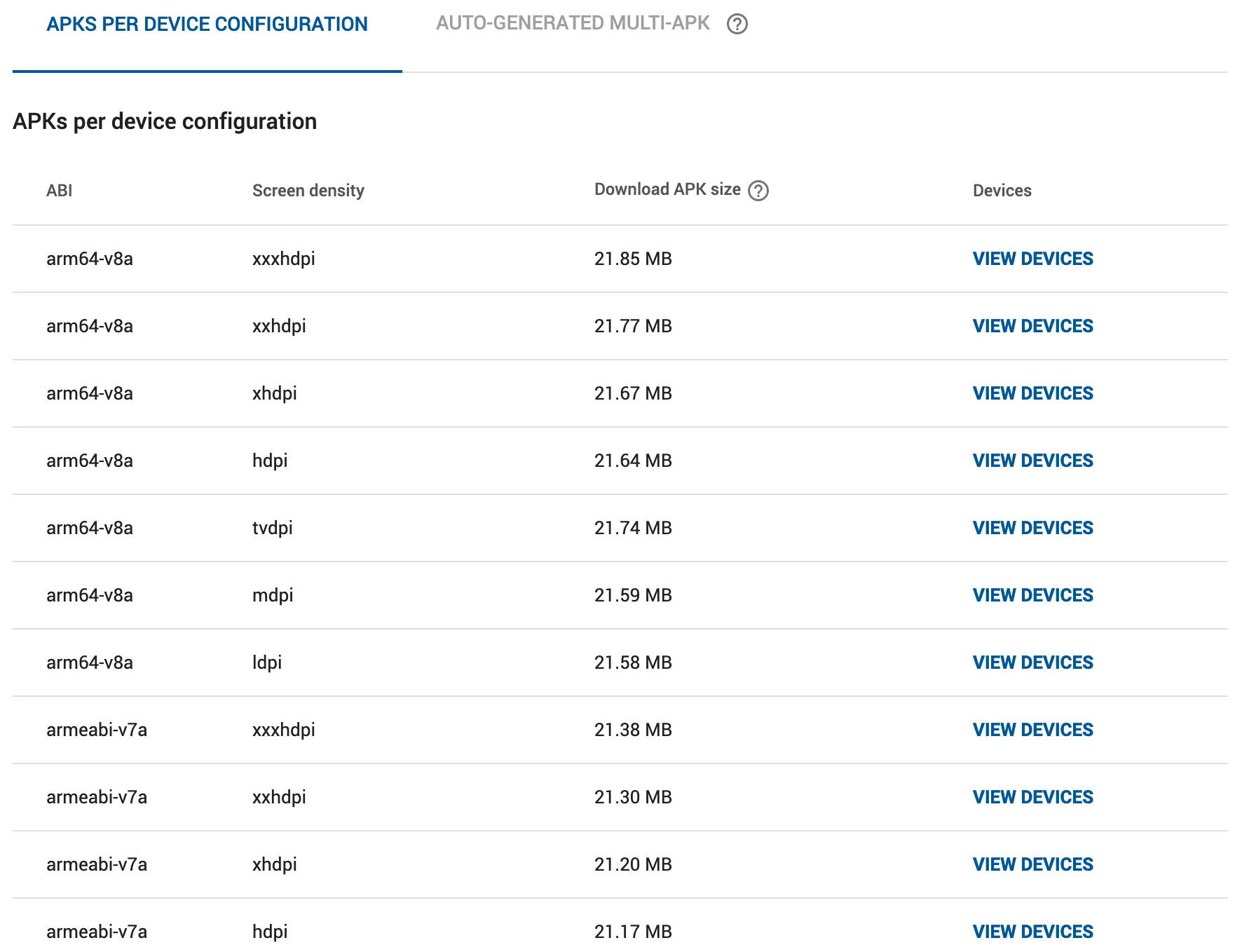1242x952 pixels.
Task: Select the APKS PER DEVICE CONFIGURATION tab
Action: [207, 23]
